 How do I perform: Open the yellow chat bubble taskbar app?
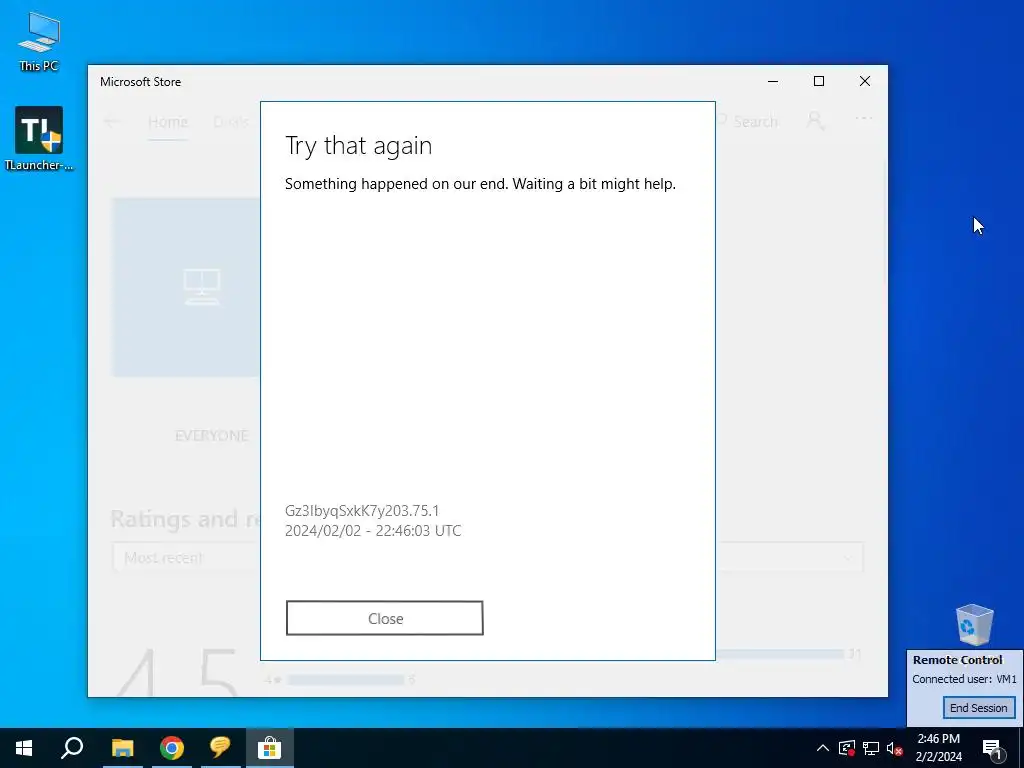pyautogui.click(x=220, y=748)
